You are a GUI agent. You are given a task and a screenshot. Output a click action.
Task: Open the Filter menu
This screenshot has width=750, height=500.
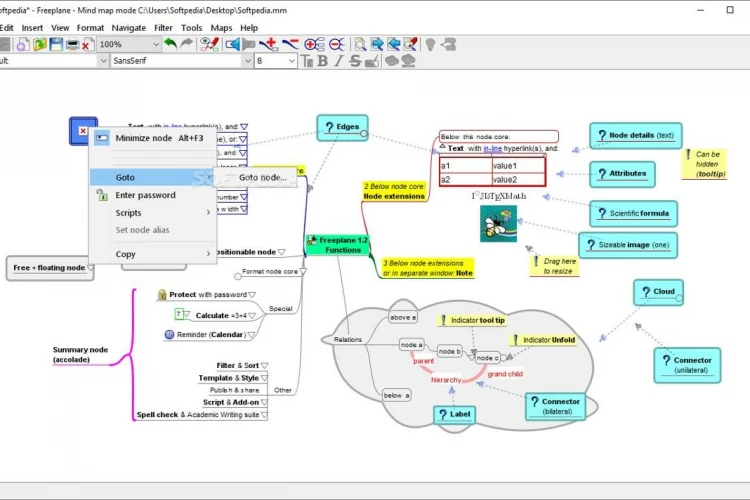pyautogui.click(x=163, y=28)
